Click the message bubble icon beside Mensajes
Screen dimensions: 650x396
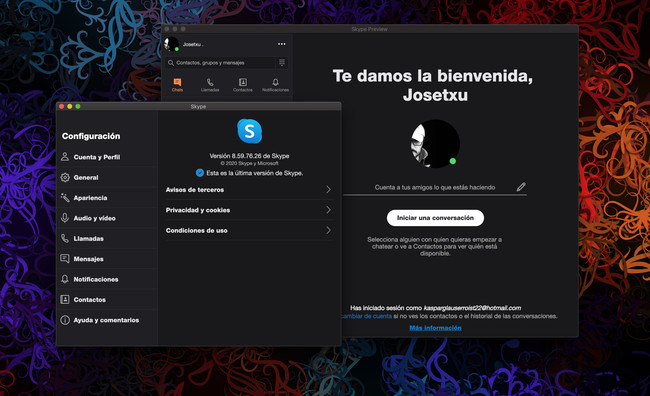tap(65, 258)
